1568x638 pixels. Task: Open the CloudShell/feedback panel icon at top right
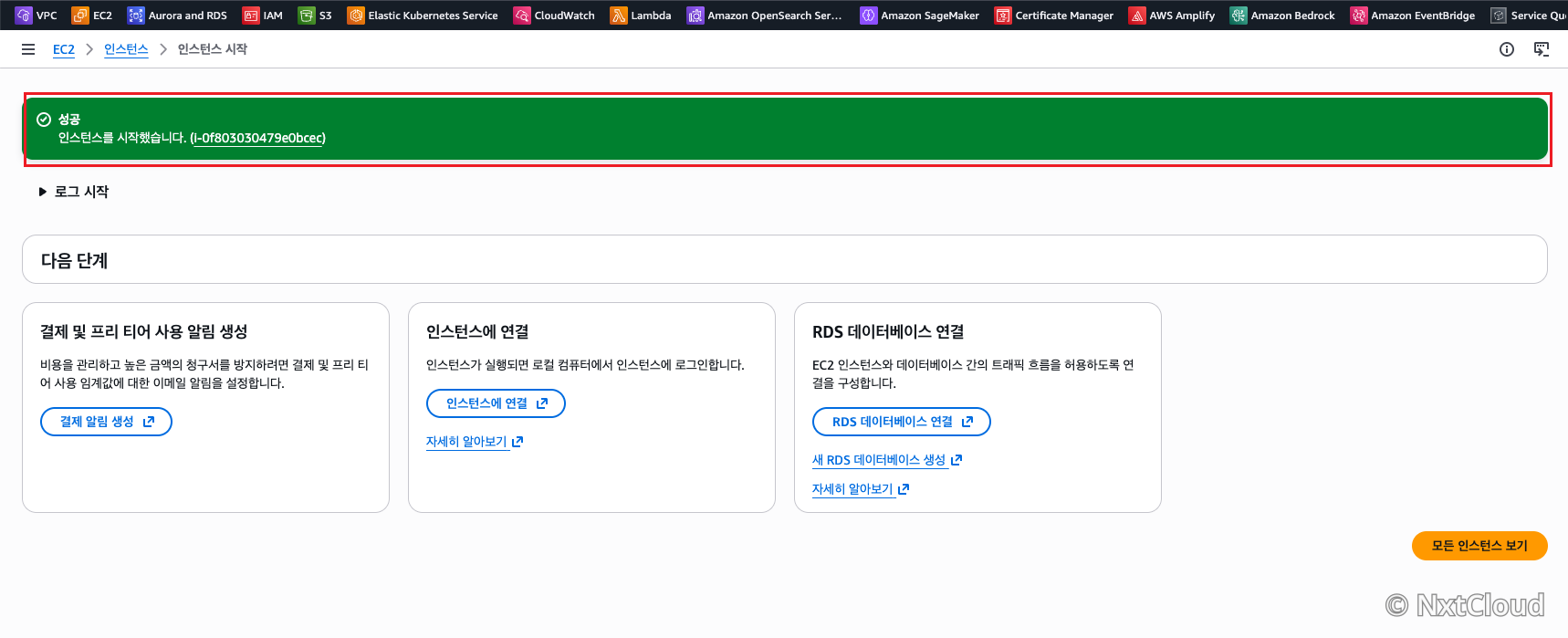click(x=1542, y=49)
